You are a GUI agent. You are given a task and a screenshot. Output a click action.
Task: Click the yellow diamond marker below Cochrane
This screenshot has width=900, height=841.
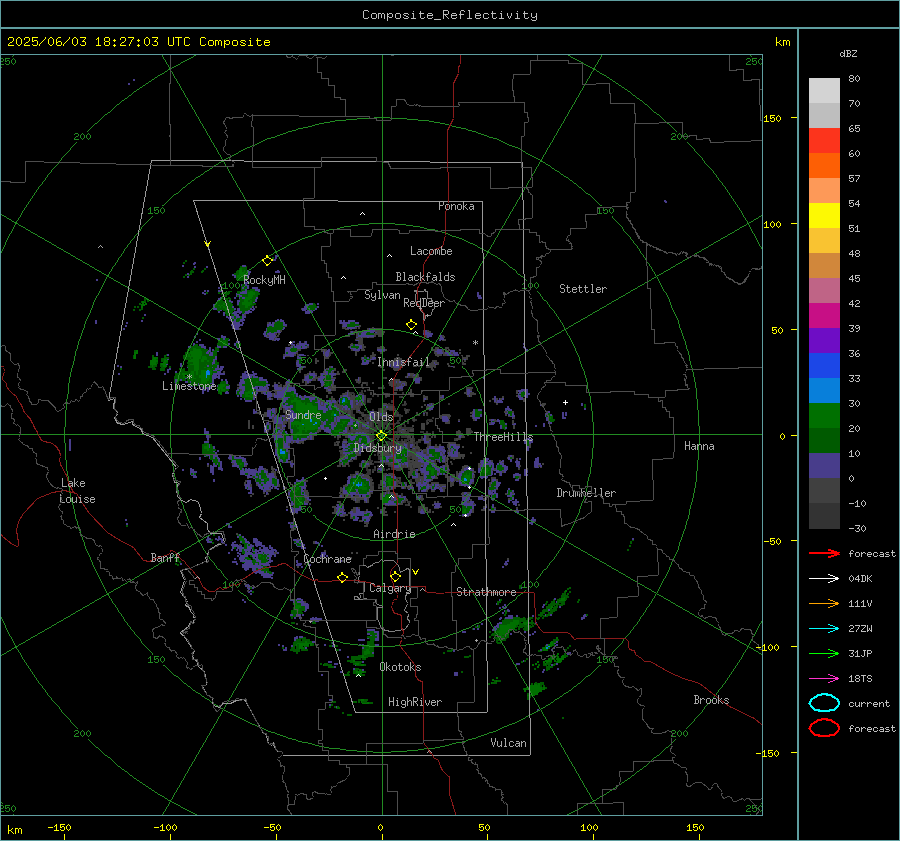343,577
